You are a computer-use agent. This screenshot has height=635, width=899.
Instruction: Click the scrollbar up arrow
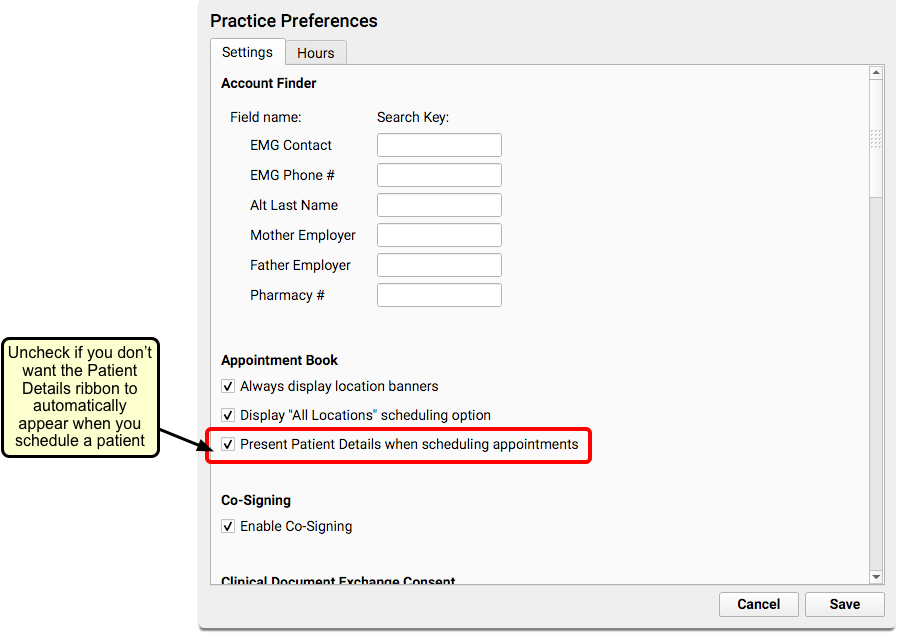pyautogui.click(x=875, y=73)
